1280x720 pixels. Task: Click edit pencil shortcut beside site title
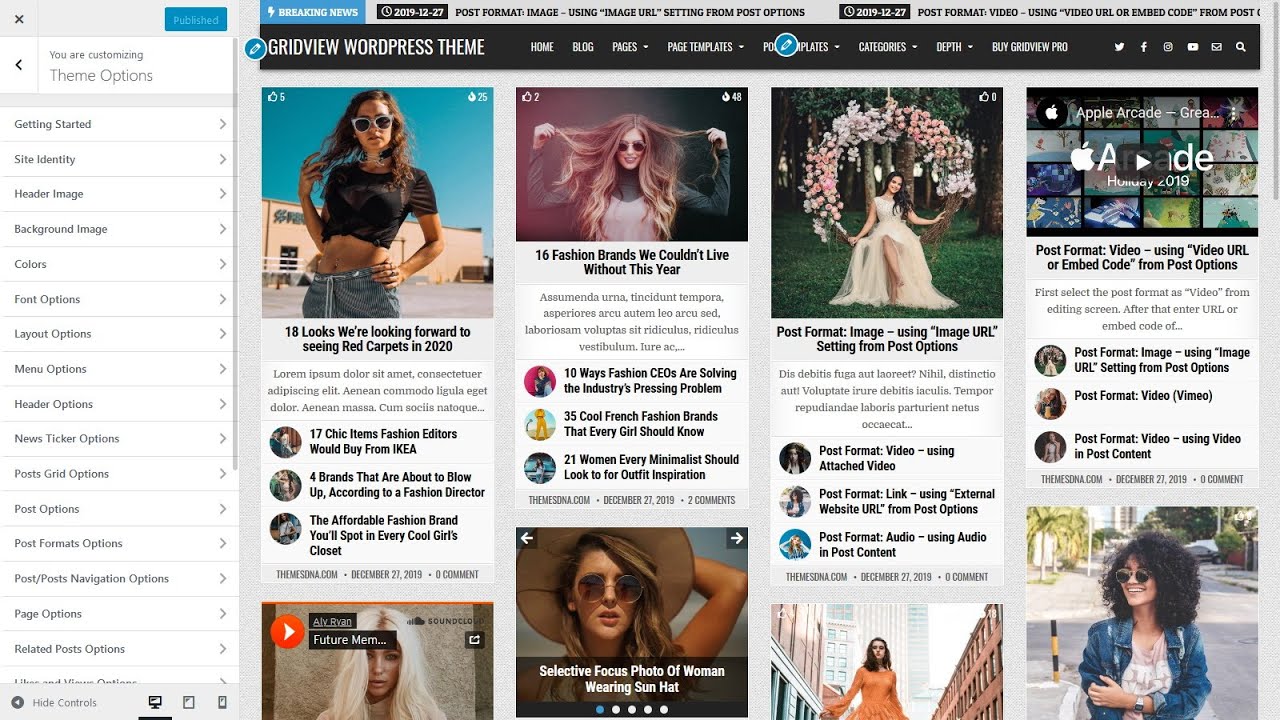[x=255, y=47]
